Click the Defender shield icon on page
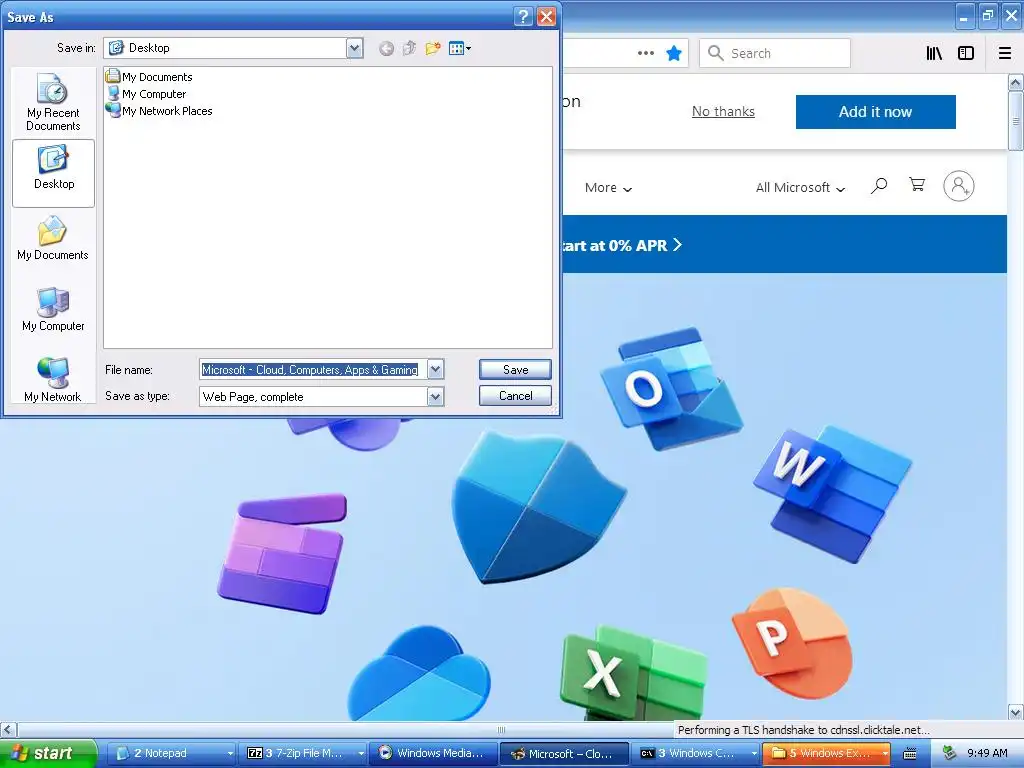 click(x=537, y=508)
